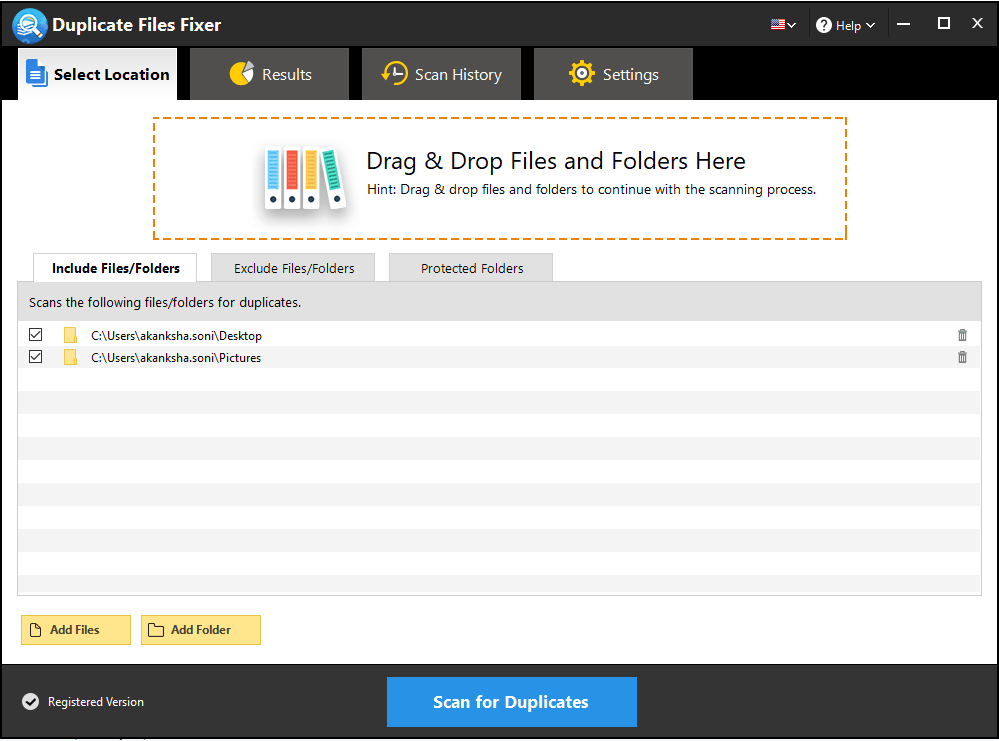999x741 pixels.
Task: Delete the Desktop folder entry with trash icon
Action: (962, 335)
